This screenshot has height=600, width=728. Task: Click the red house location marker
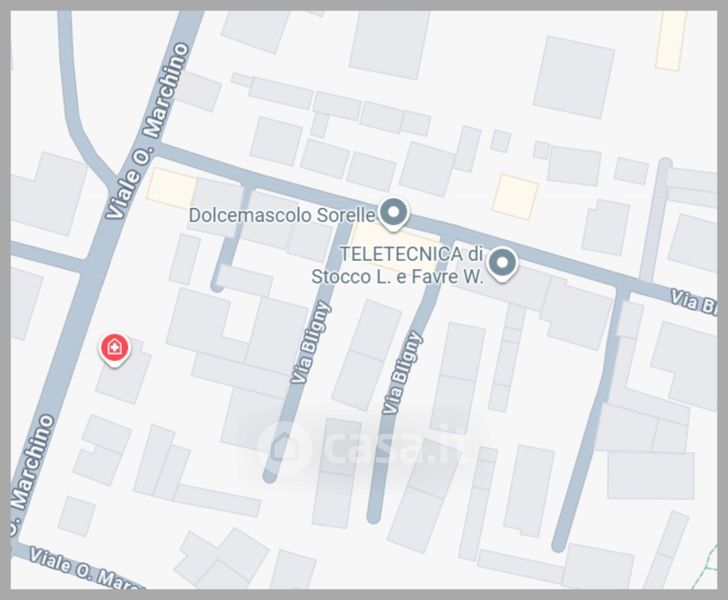click(114, 349)
